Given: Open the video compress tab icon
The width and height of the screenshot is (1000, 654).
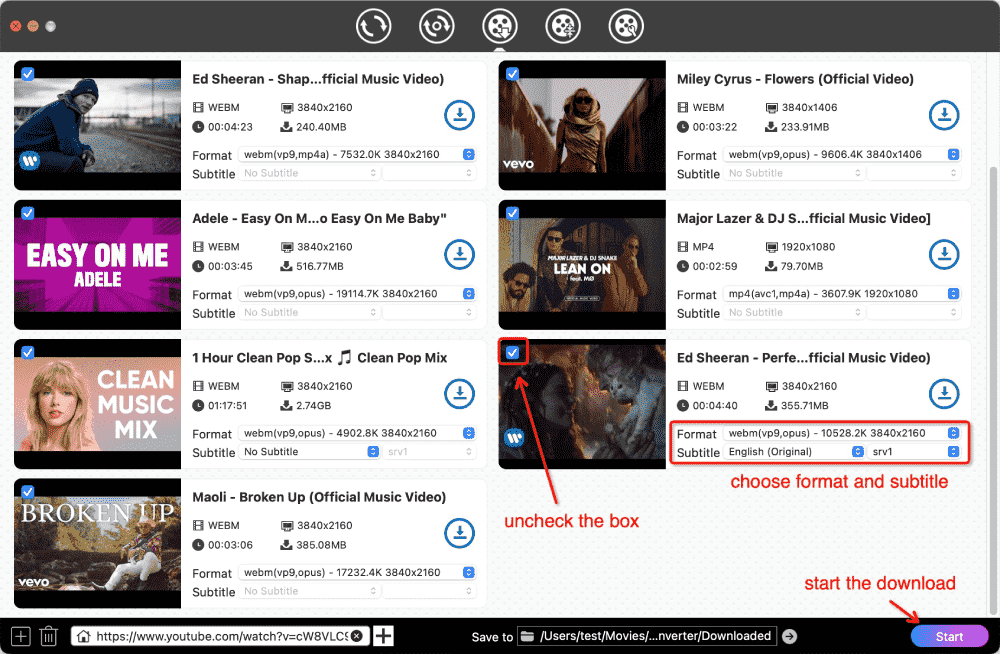Looking at the screenshot, I should pos(563,26).
